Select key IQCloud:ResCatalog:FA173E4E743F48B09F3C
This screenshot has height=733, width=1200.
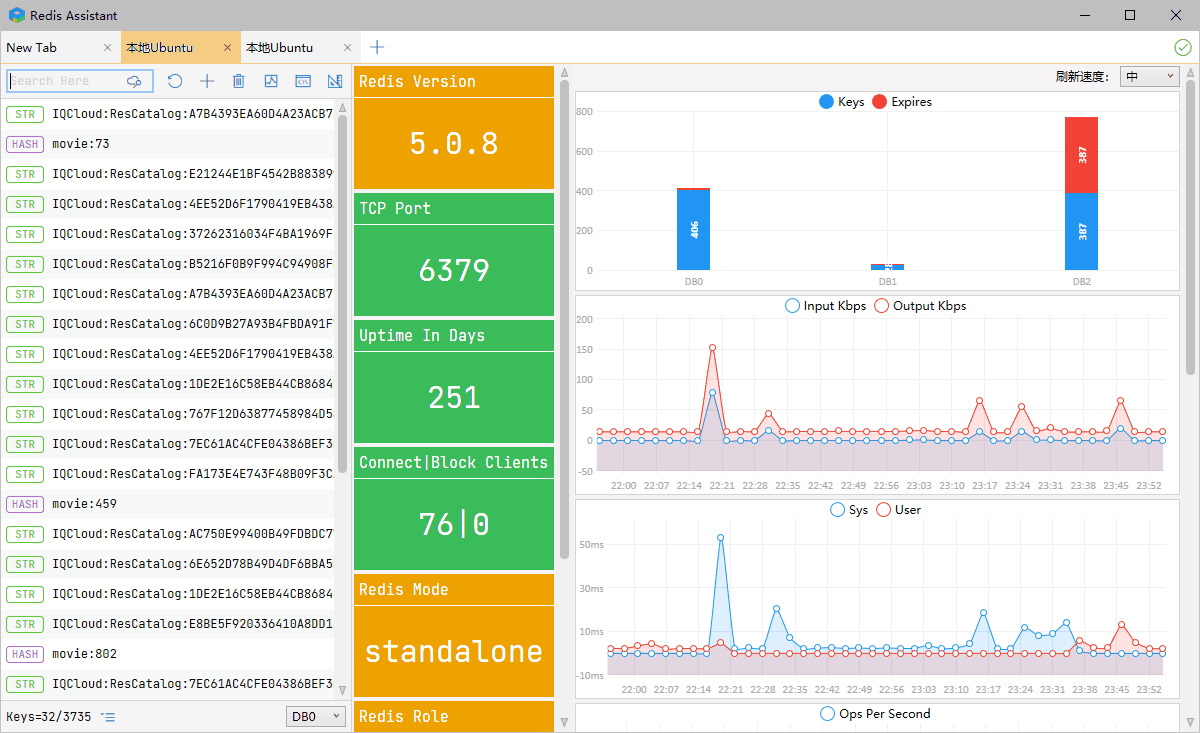pos(168,474)
